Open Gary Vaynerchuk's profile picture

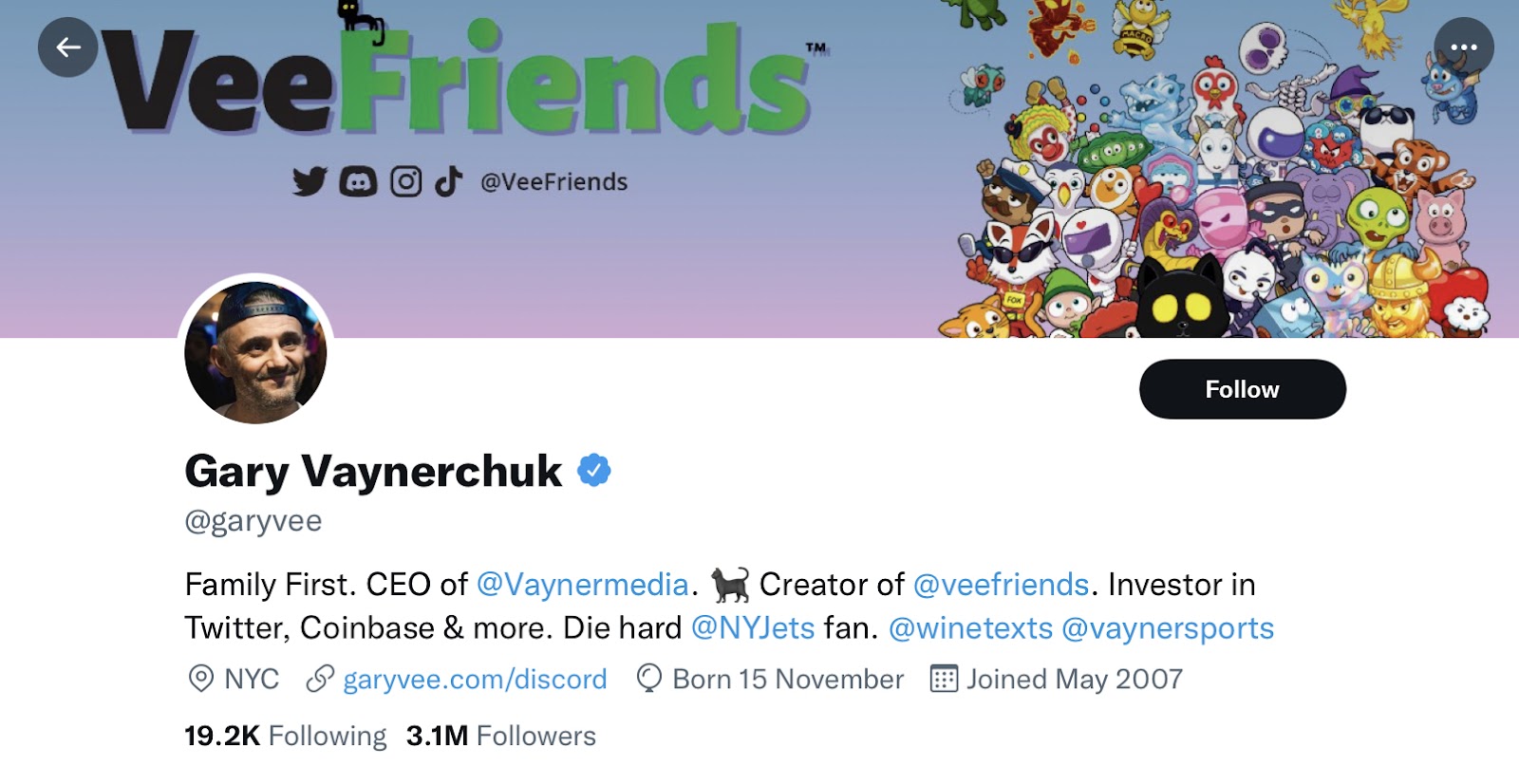pos(255,352)
